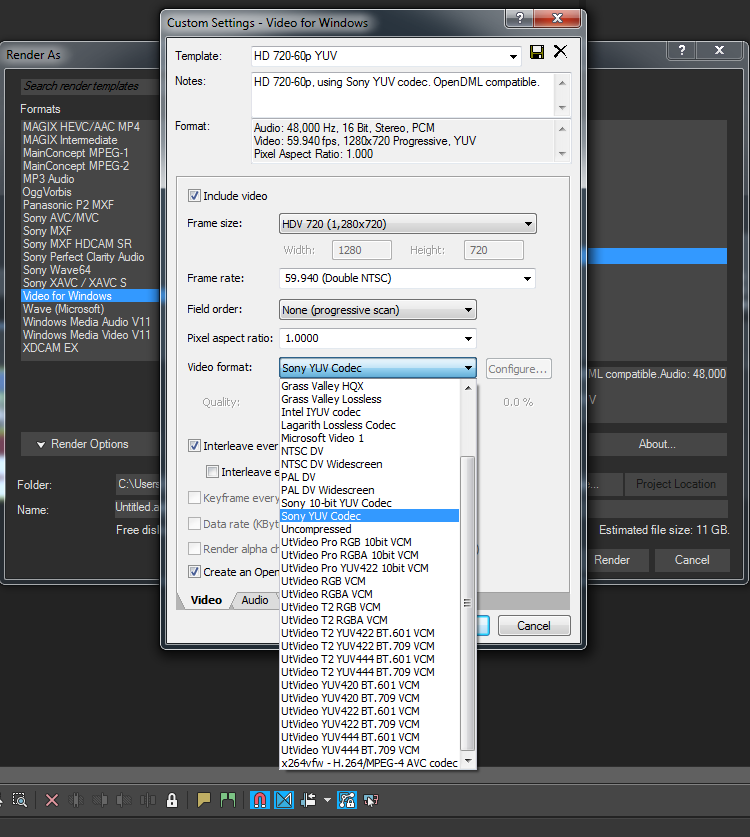Save the template with the floppy disk icon
This screenshot has width=750, height=837.
[x=537, y=52]
